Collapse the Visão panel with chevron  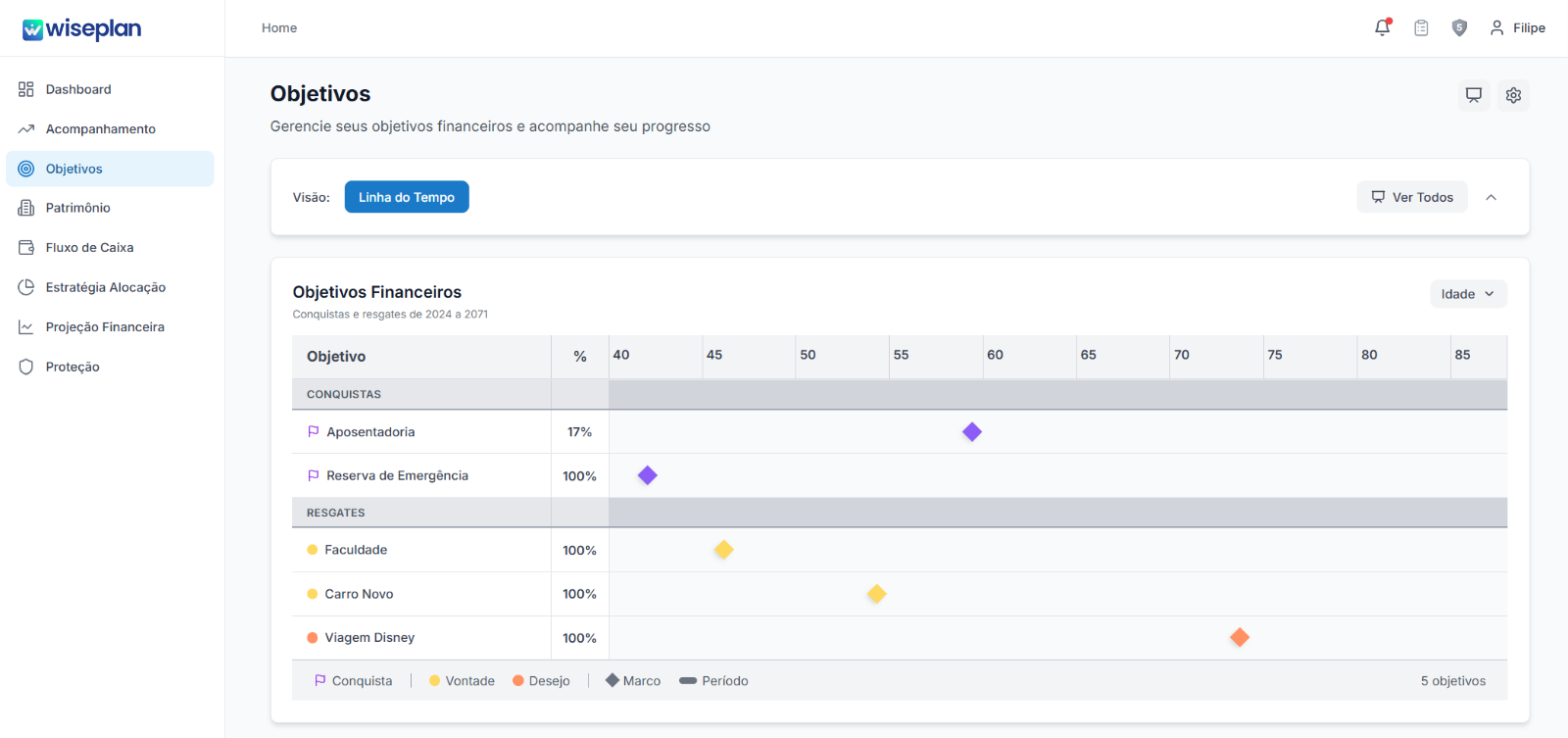tap(1491, 197)
